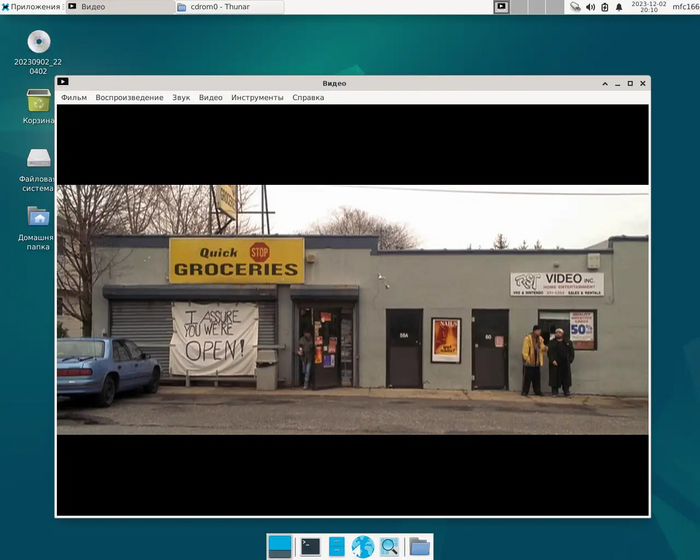Viewport: 700px width, 560px height.
Task: Select the Домашняя папка desktop icon
Action: click(x=38, y=228)
